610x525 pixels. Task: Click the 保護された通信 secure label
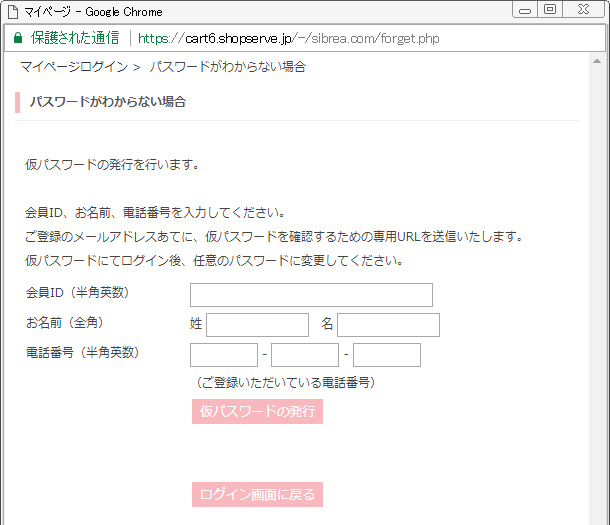[74, 39]
